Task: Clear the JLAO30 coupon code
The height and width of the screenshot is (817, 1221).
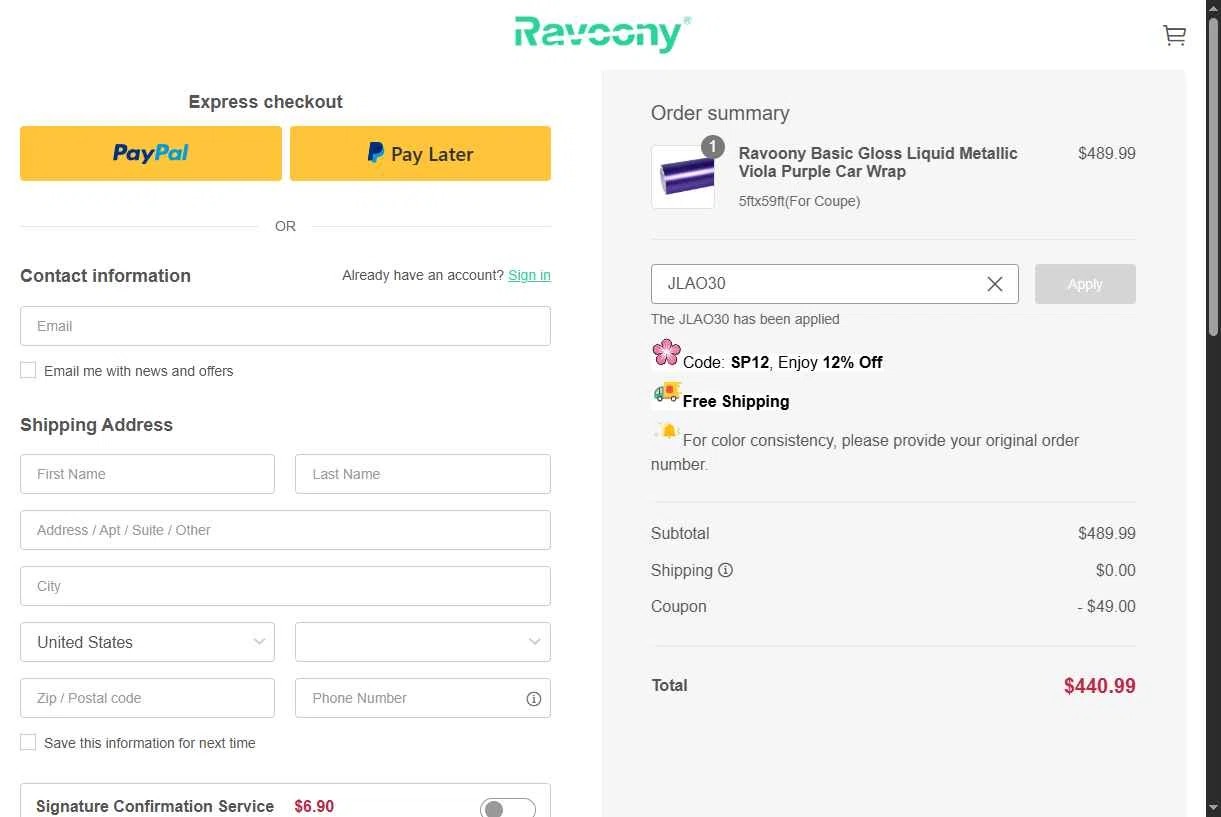Action: click(995, 284)
